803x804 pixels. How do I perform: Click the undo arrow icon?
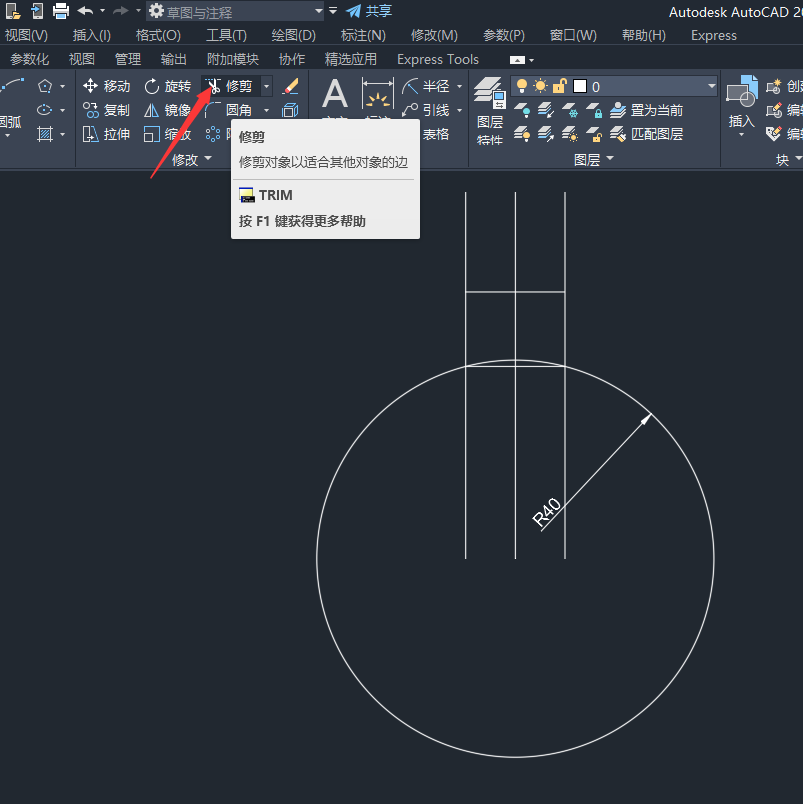[x=86, y=11]
